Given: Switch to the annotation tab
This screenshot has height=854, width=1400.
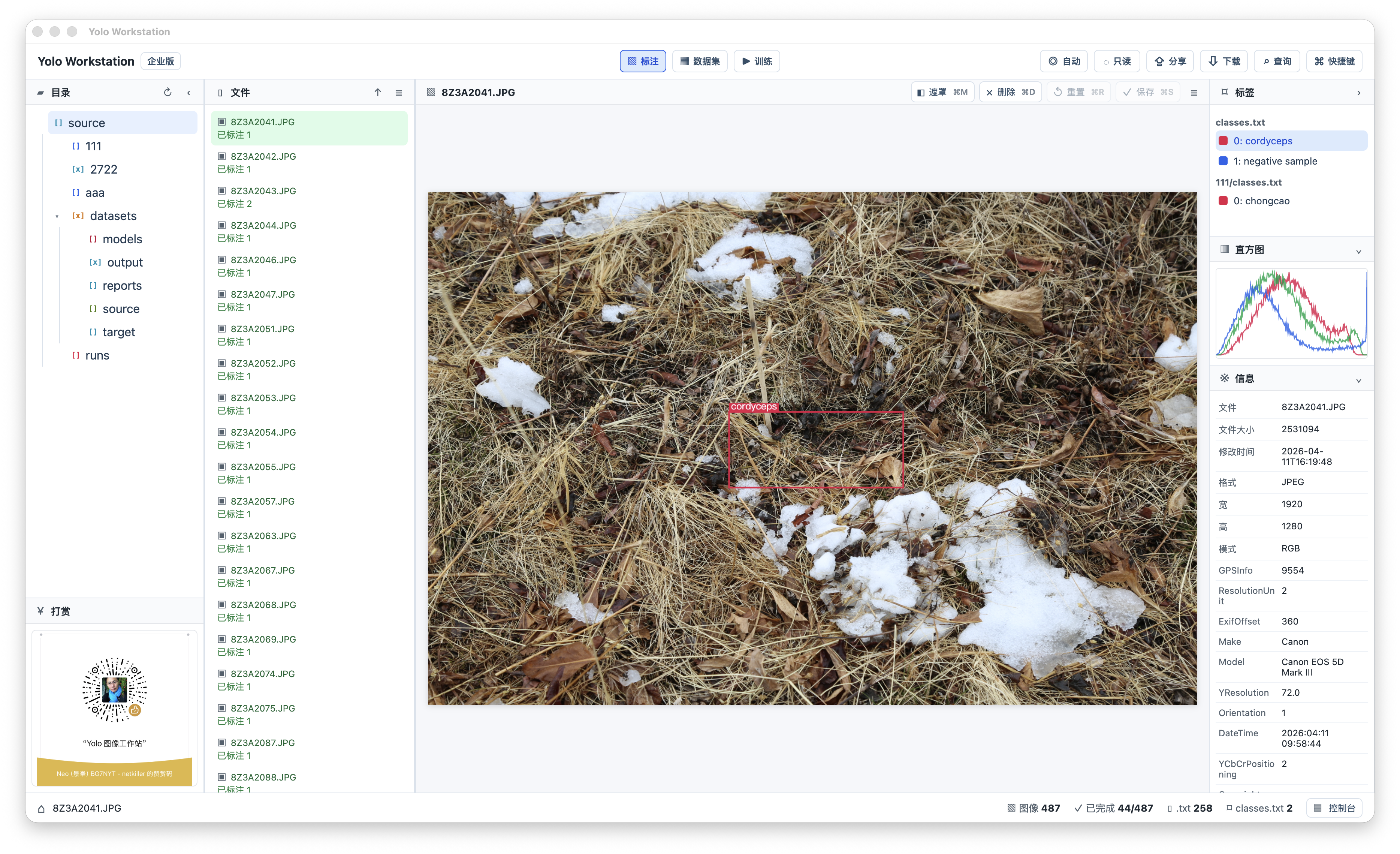Looking at the screenshot, I should coord(643,61).
